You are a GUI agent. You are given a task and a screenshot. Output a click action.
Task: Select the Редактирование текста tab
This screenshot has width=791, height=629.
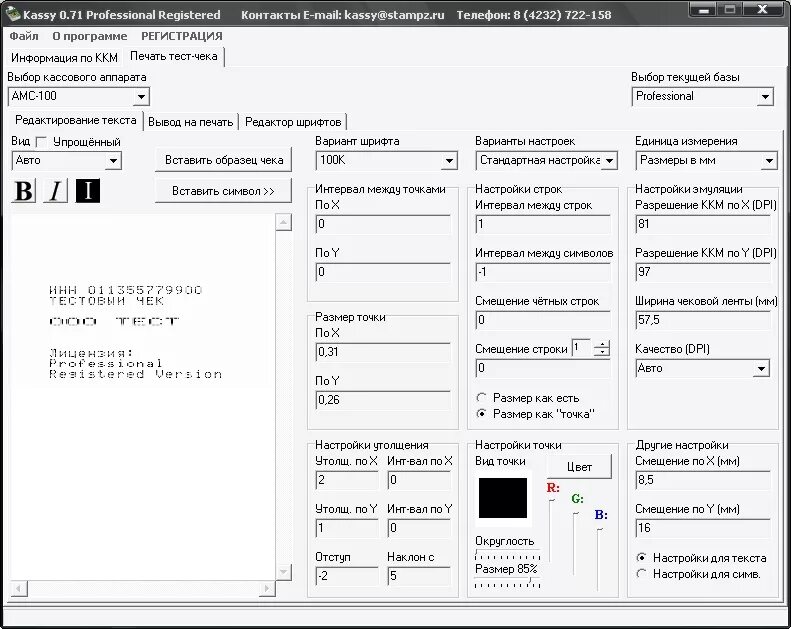click(76, 121)
